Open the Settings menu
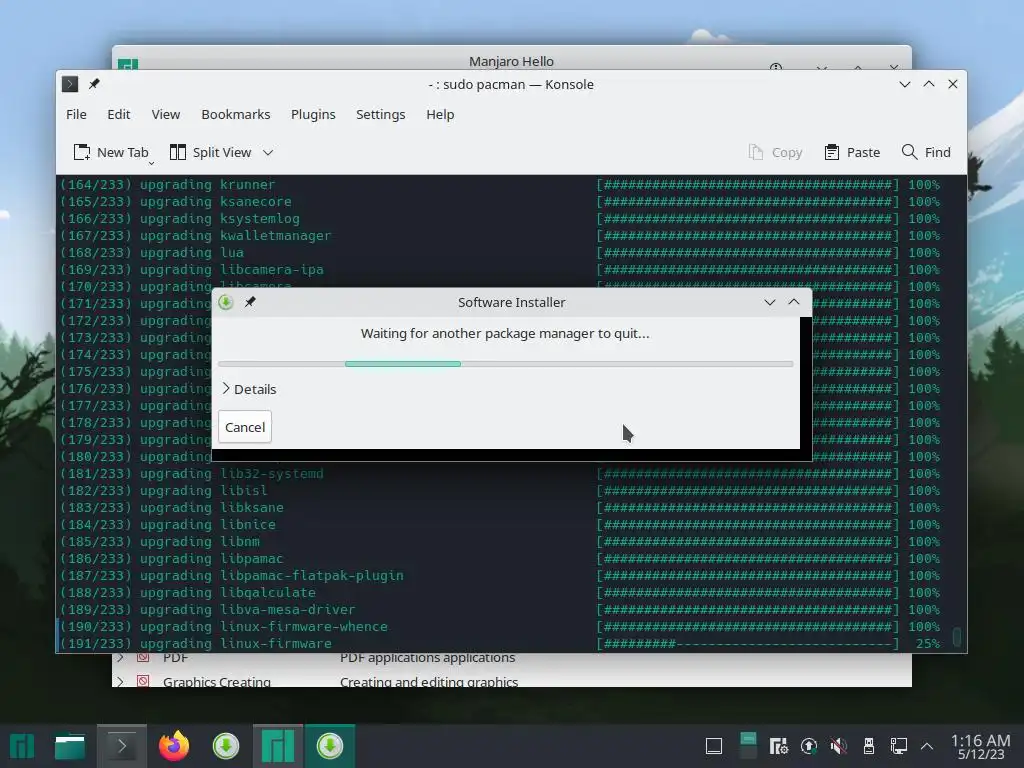Screen dimensions: 1024x768 point(381,114)
